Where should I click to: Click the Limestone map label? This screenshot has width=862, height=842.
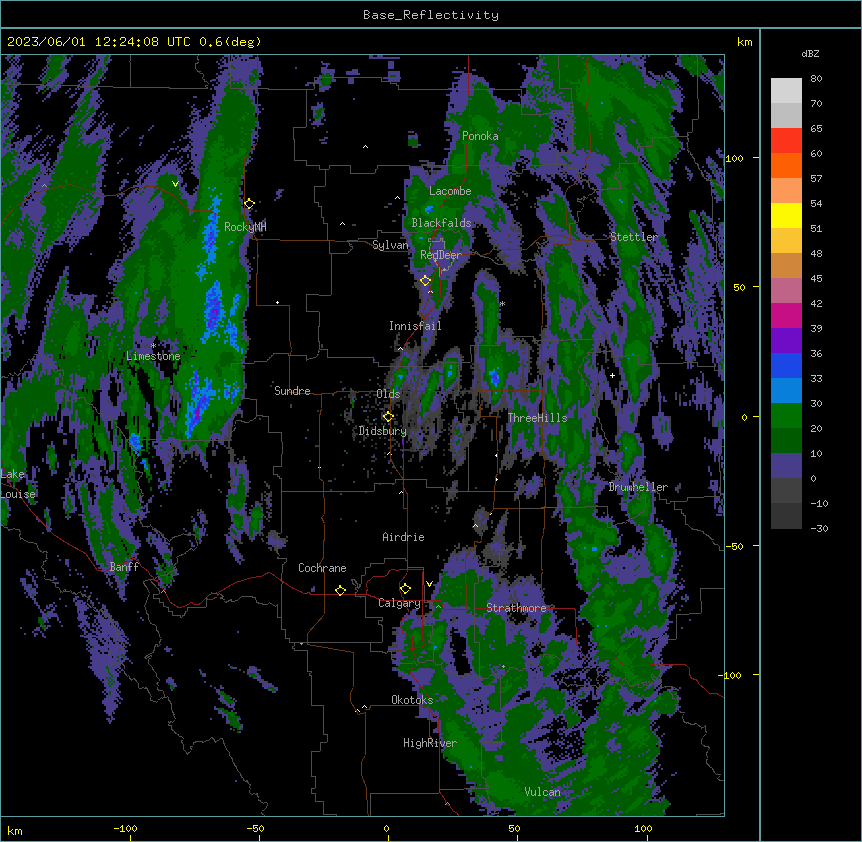153,356
